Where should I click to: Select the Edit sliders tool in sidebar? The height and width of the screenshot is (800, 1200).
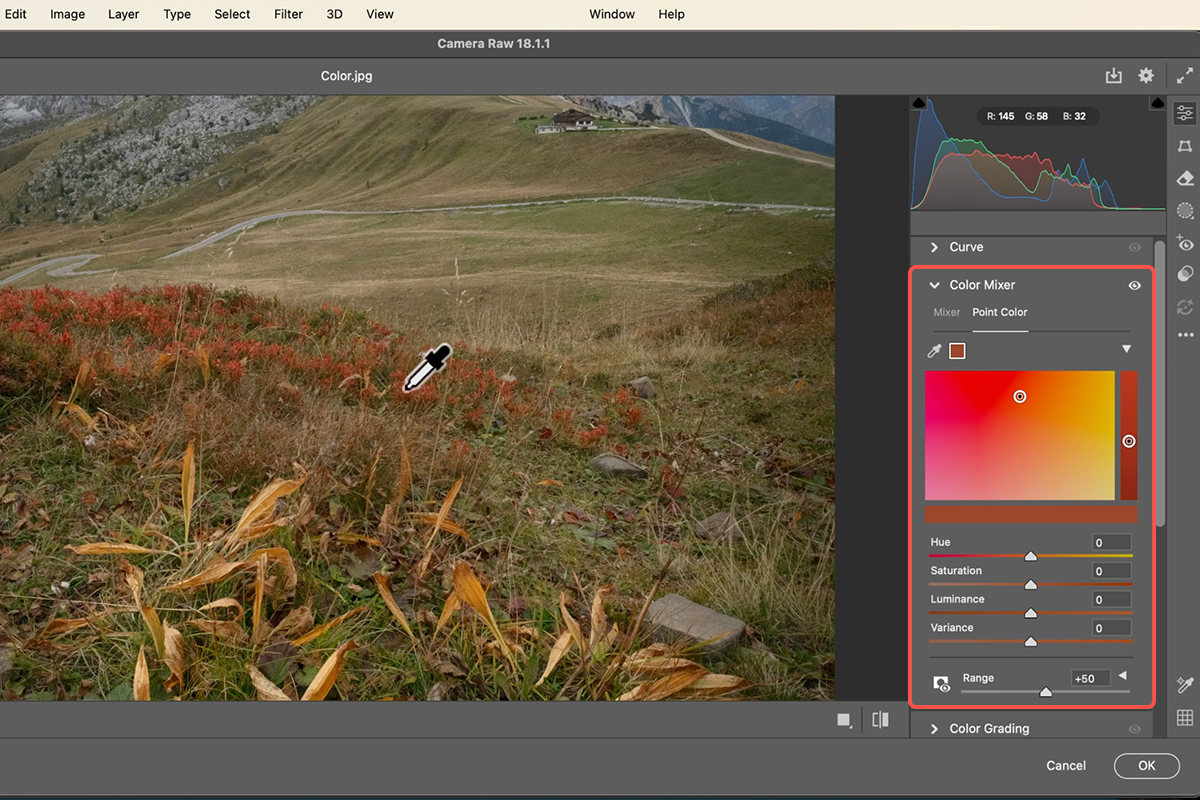coord(1185,113)
